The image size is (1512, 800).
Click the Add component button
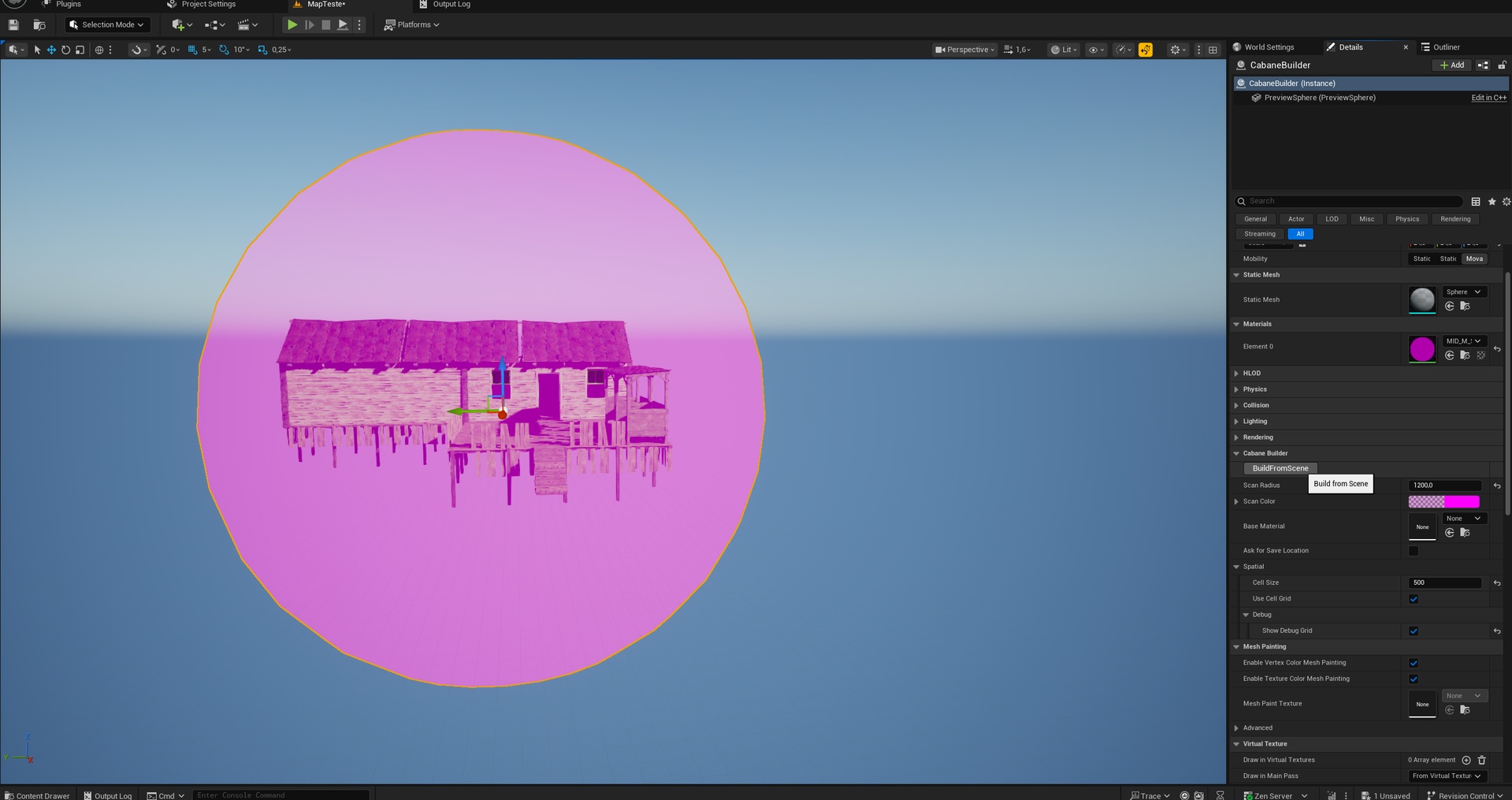pyautogui.click(x=1452, y=65)
